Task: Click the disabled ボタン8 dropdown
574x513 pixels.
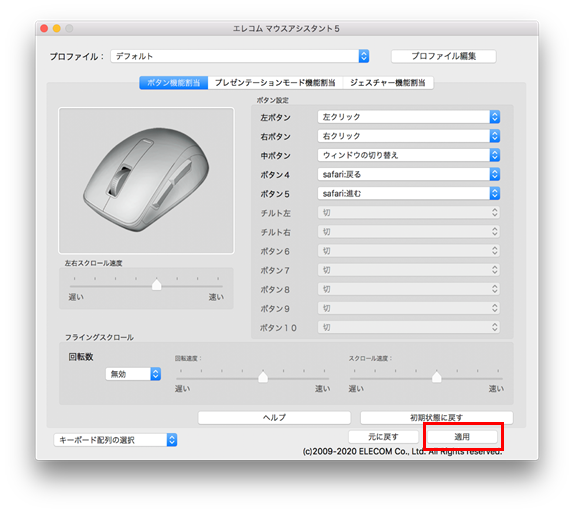Action: click(409, 289)
